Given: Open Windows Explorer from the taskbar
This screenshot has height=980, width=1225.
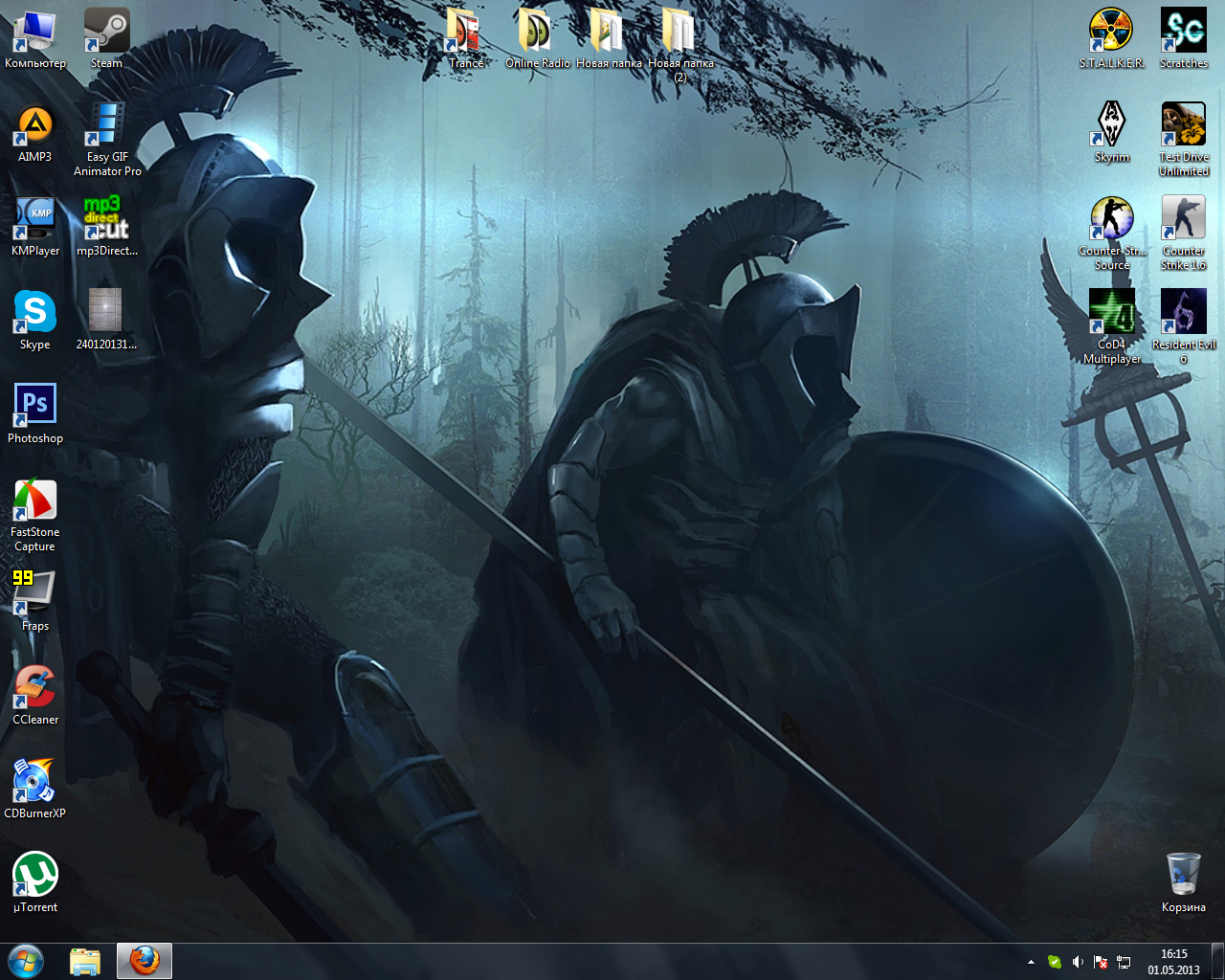Looking at the screenshot, I should 85,961.
